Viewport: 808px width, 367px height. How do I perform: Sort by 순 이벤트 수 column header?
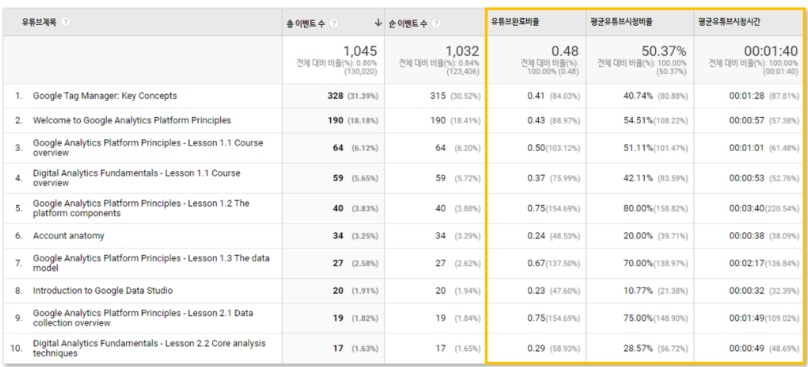(409, 23)
